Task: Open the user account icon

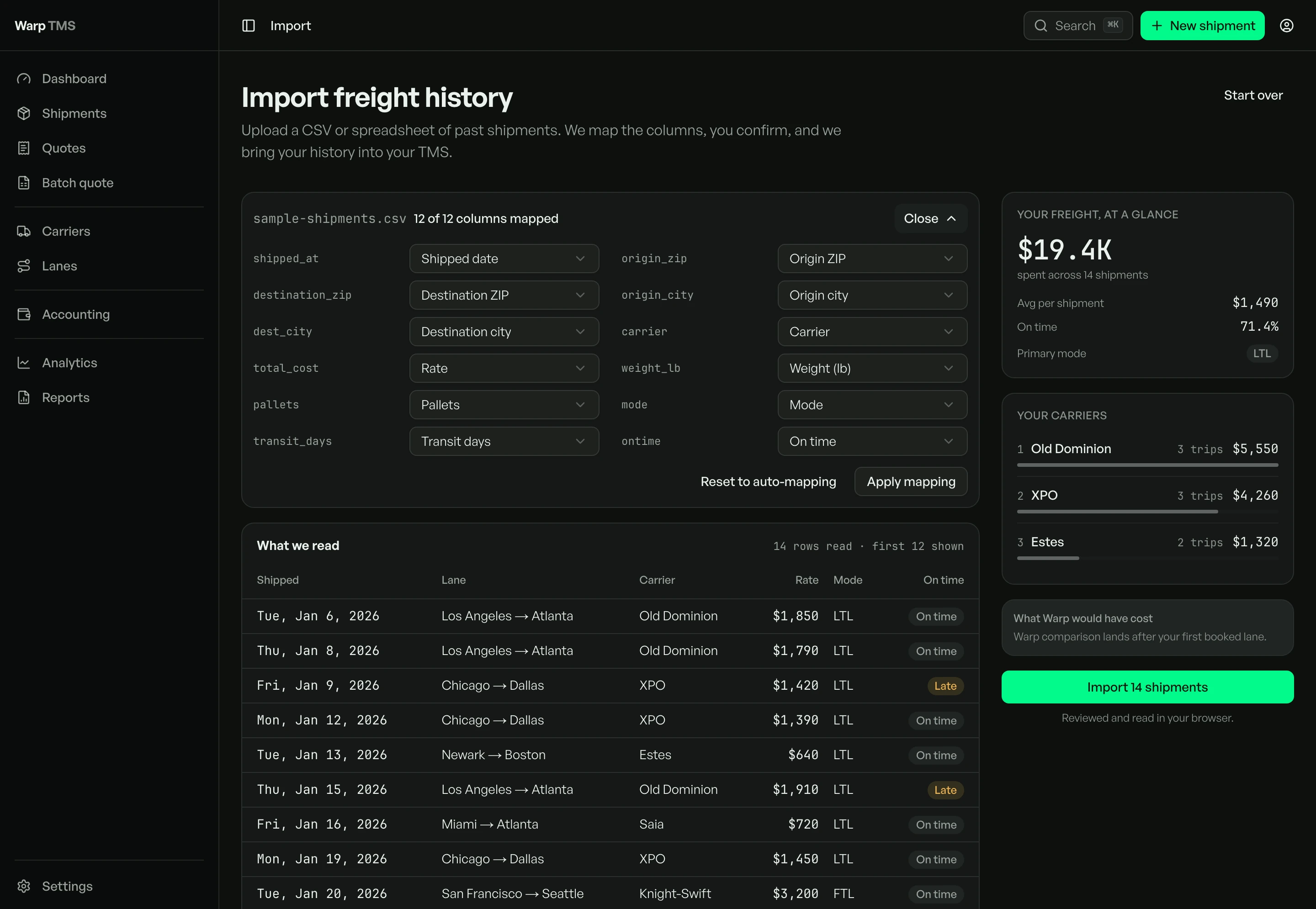Action: coord(1286,26)
